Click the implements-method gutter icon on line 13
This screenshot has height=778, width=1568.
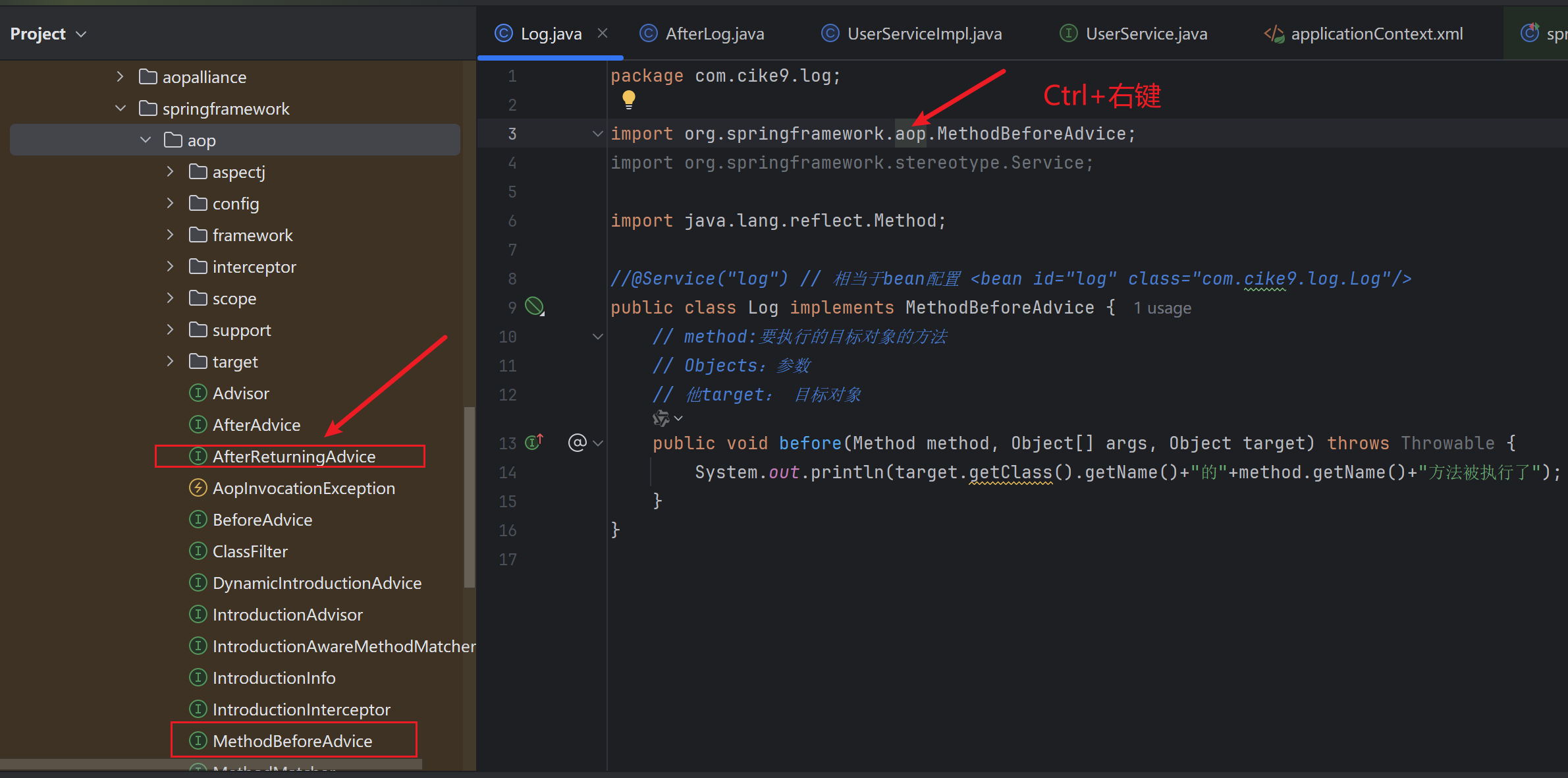(x=534, y=441)
